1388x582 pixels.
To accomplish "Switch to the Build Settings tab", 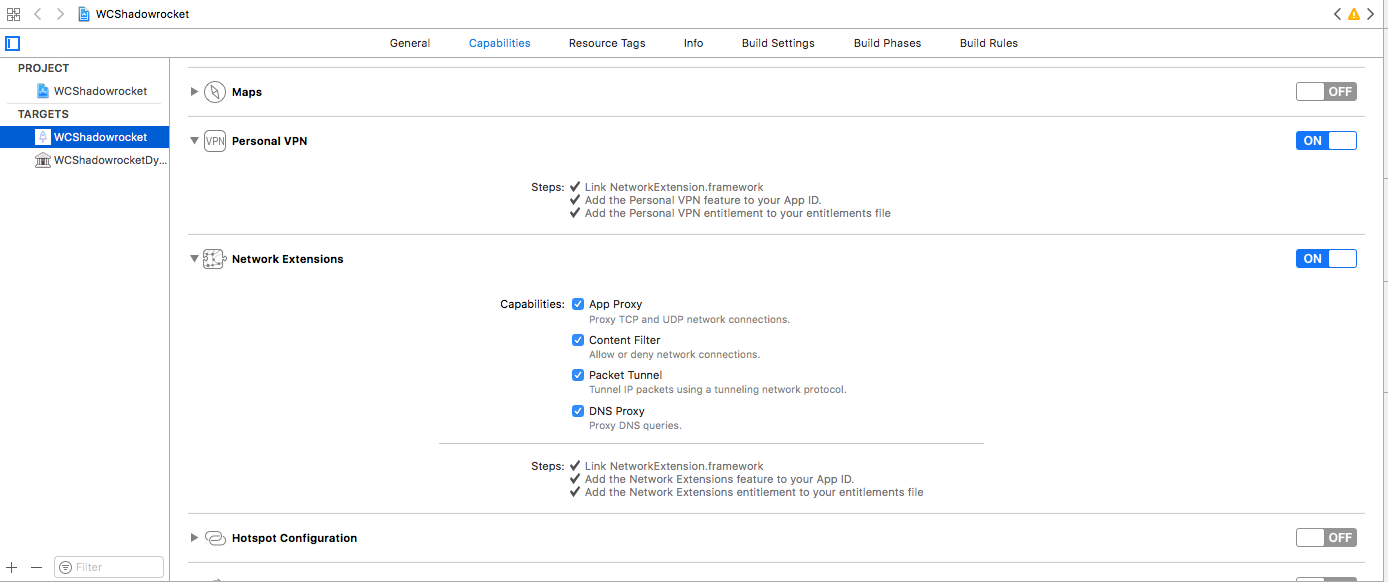I will coord(778,43).
